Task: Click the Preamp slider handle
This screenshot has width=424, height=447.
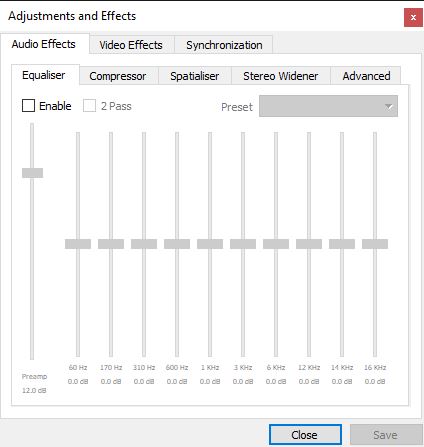Action: tap(32, 173)
